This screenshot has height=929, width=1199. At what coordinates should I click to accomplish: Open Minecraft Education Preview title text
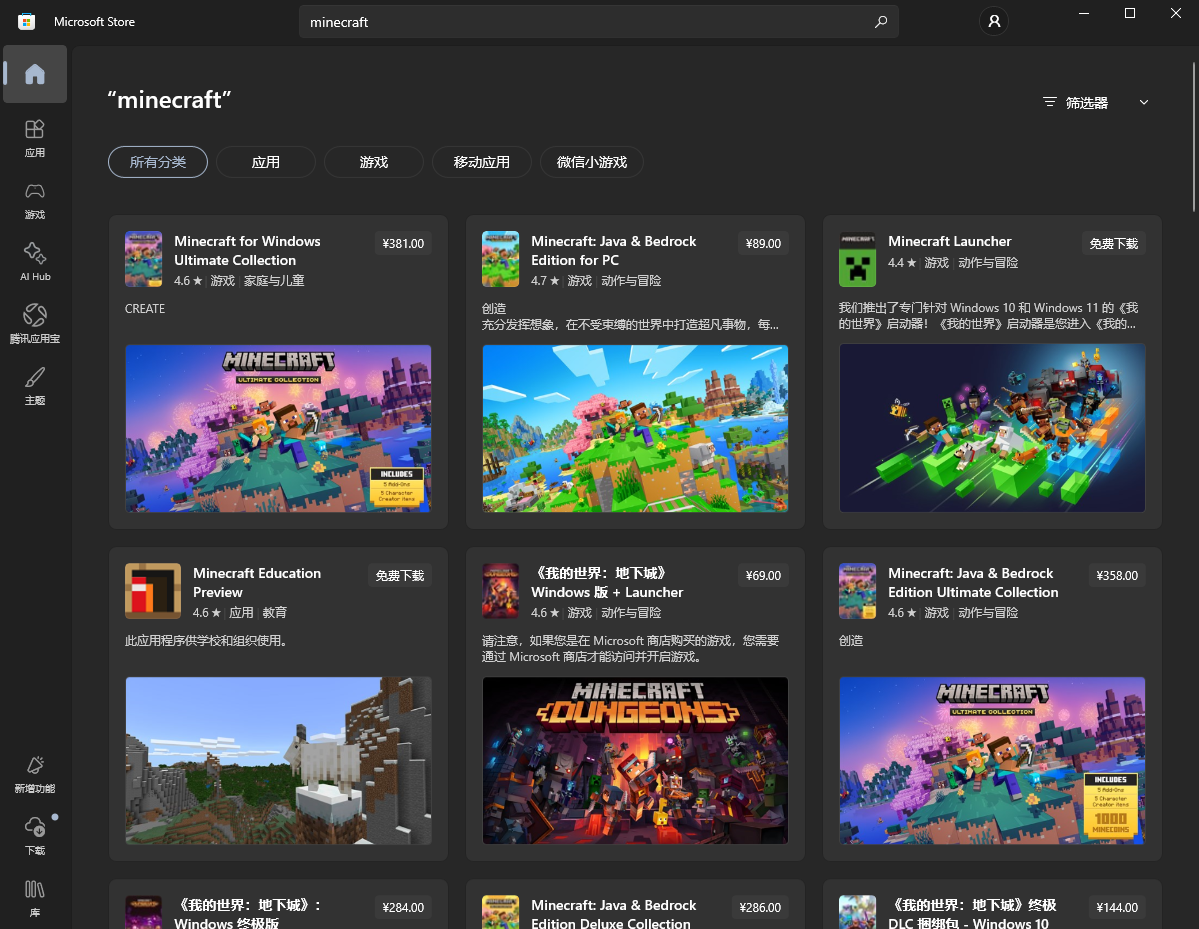(x=257, y=583)
